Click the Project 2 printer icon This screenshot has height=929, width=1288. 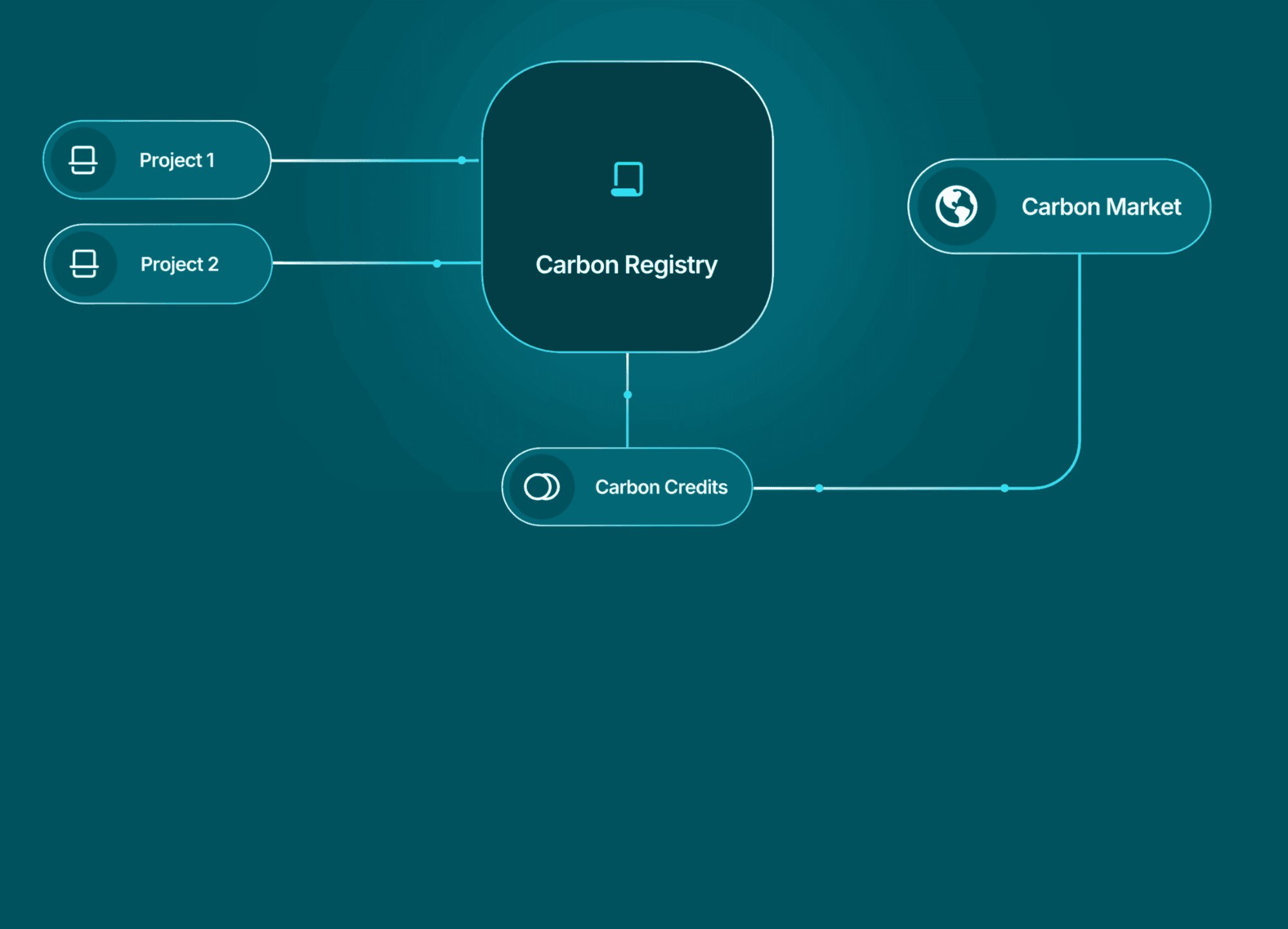coord(83,263)
